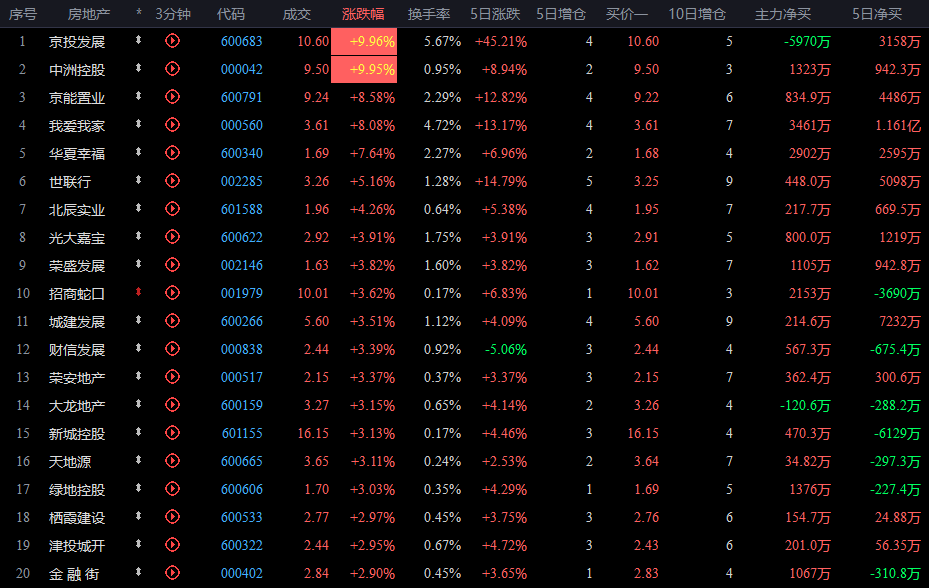Screen dimensions: 929x588
Task: Click the highlighted +9.96% change cell
Action: point(370,41)
